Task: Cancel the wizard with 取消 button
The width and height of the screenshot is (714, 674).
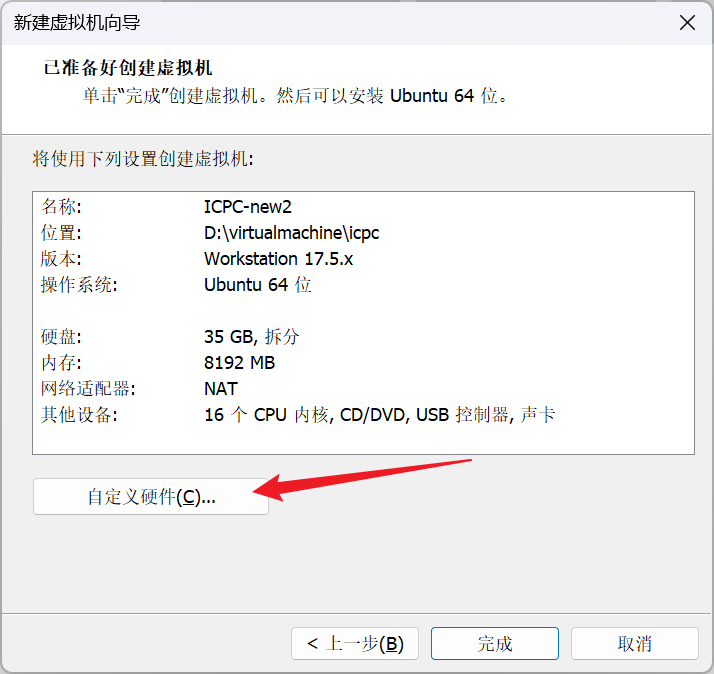Action: [634, 644]
